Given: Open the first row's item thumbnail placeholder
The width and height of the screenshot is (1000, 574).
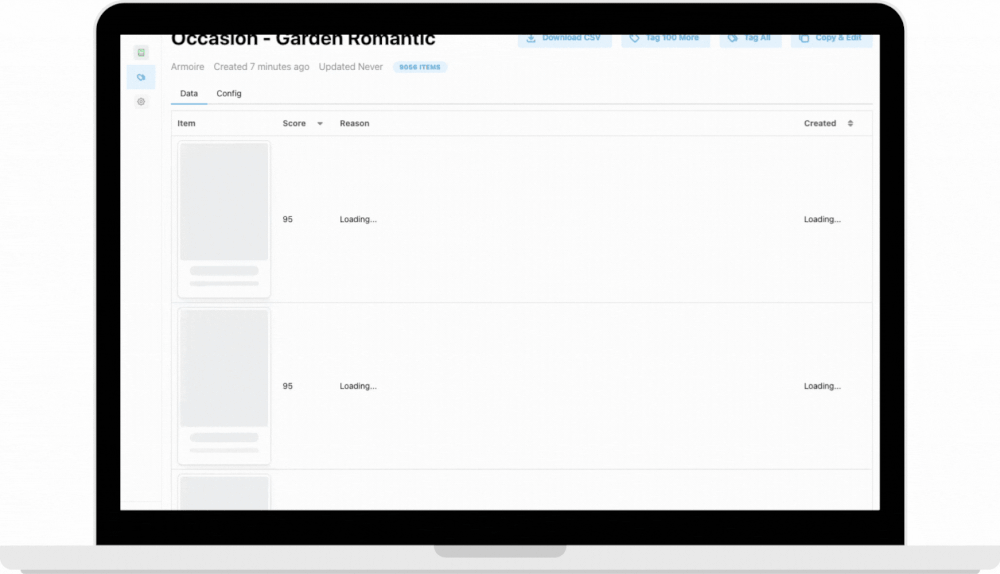Looking at the screenshot, I should coord(224,219).
